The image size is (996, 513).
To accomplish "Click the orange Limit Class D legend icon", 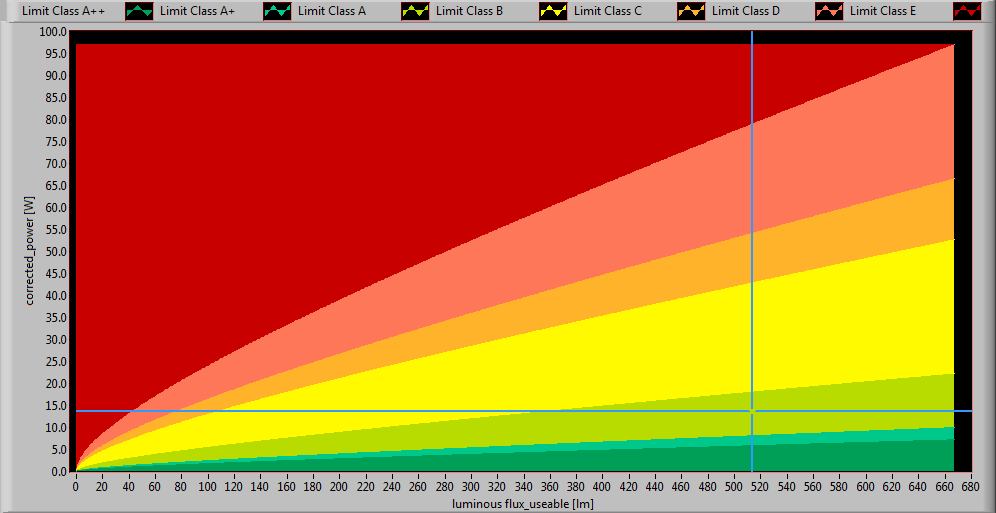I will pos(828,11).
